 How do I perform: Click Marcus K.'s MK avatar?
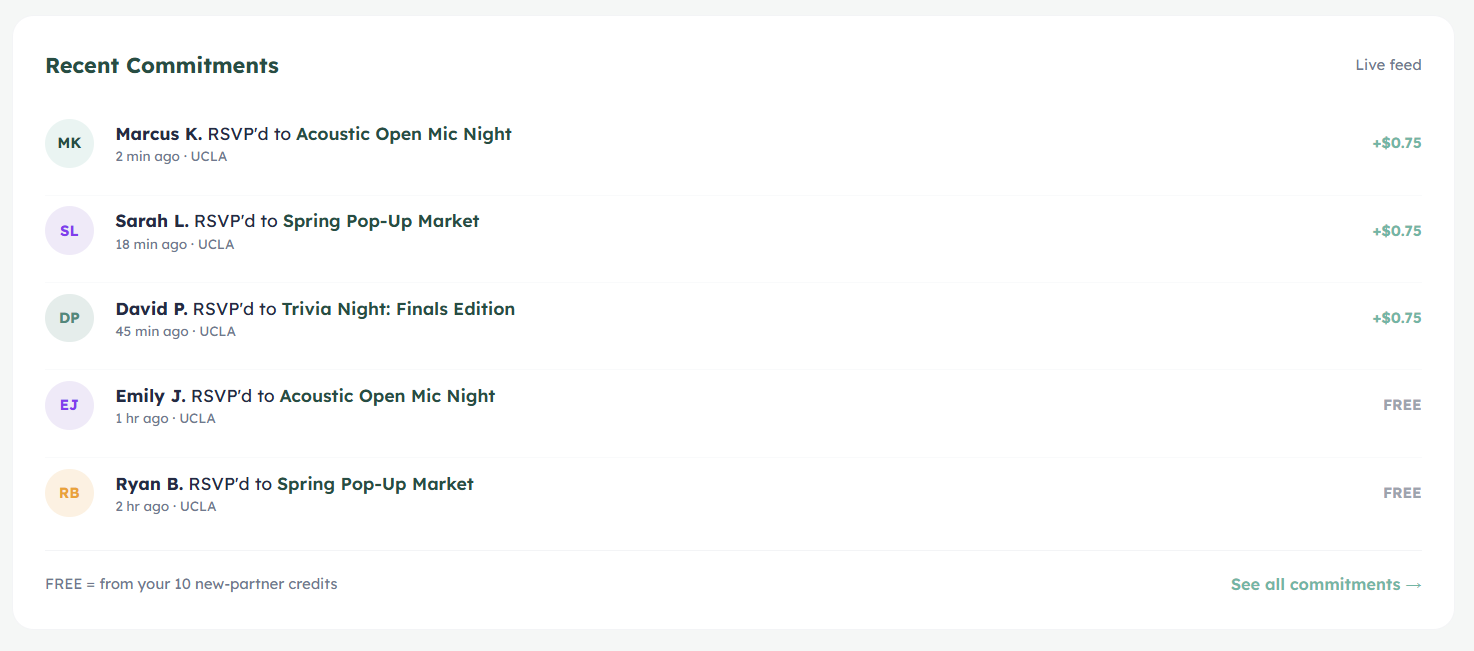[x=69, y=143]
